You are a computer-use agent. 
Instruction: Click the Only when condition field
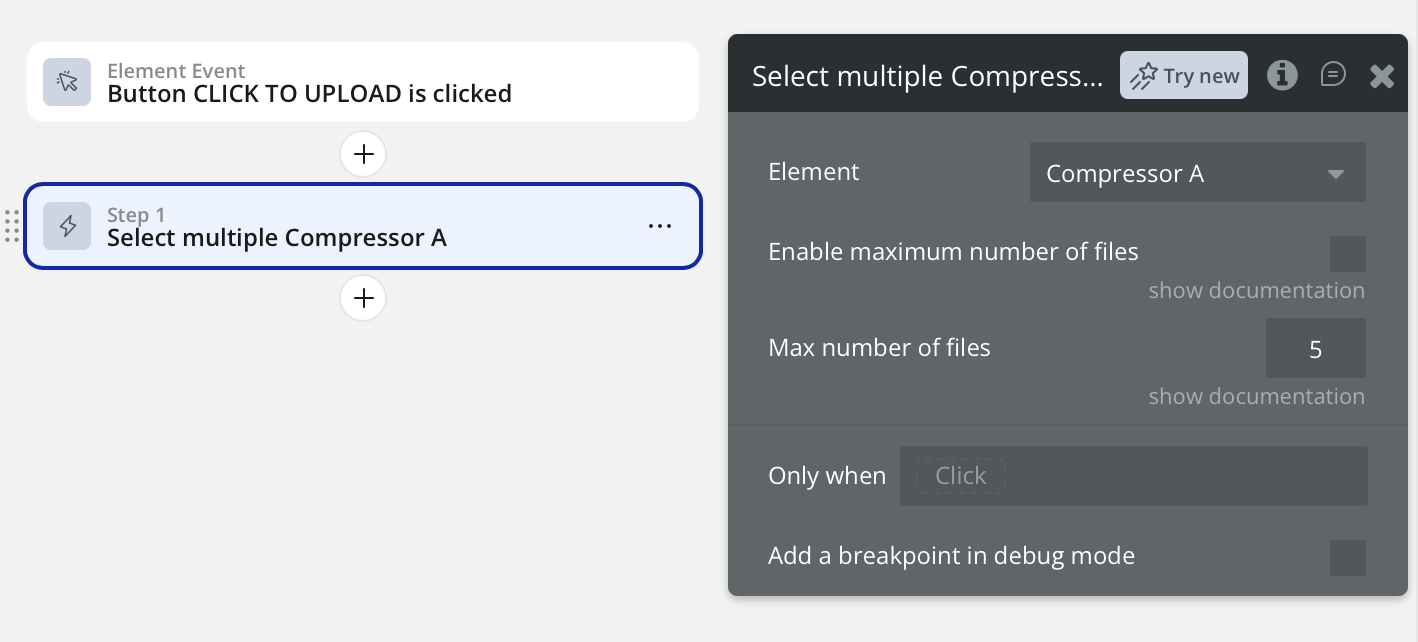click(x=1133, y=476)
